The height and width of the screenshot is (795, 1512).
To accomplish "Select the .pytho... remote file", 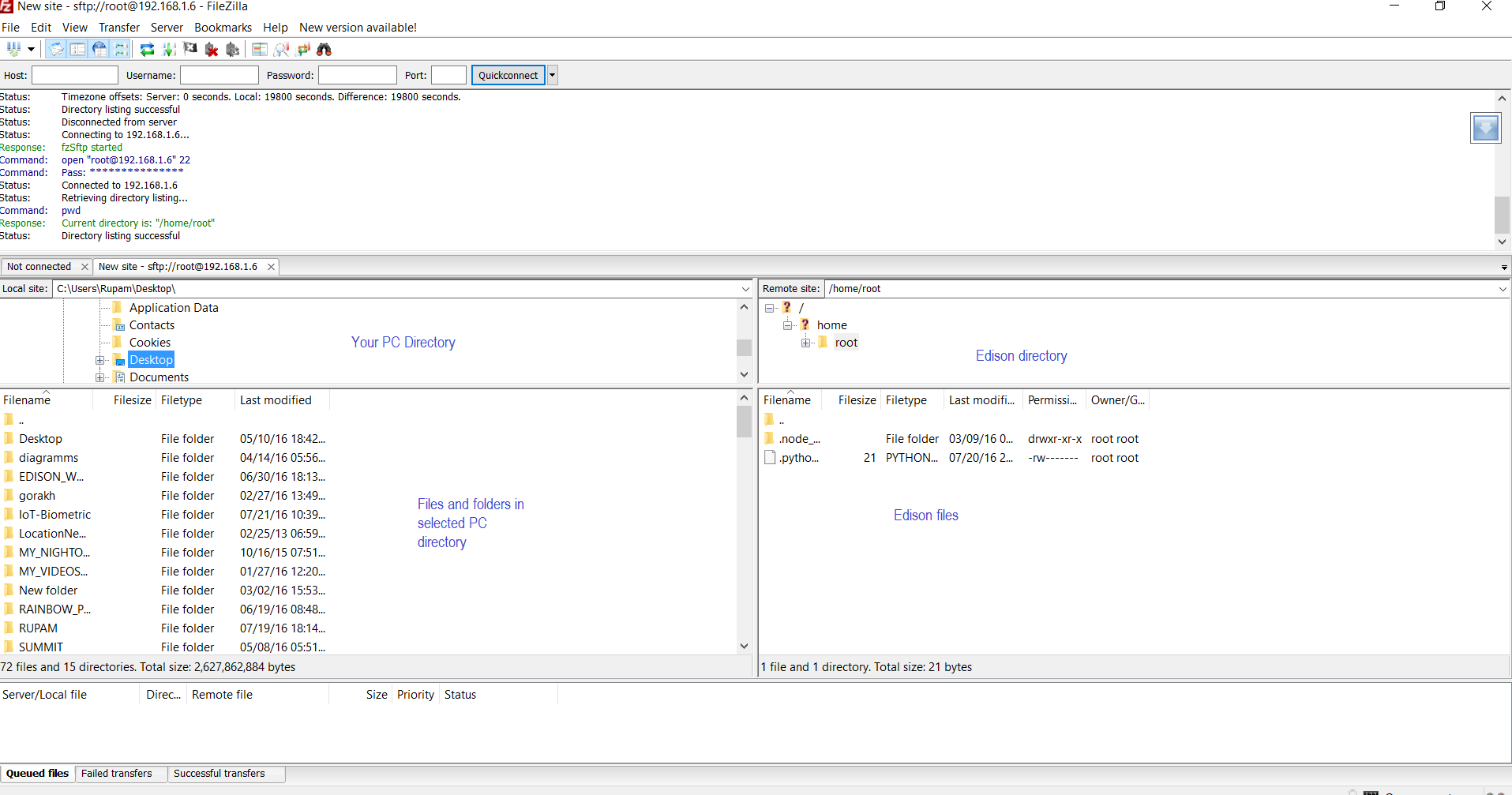I will pyautogui.click(x=799, y=458).
